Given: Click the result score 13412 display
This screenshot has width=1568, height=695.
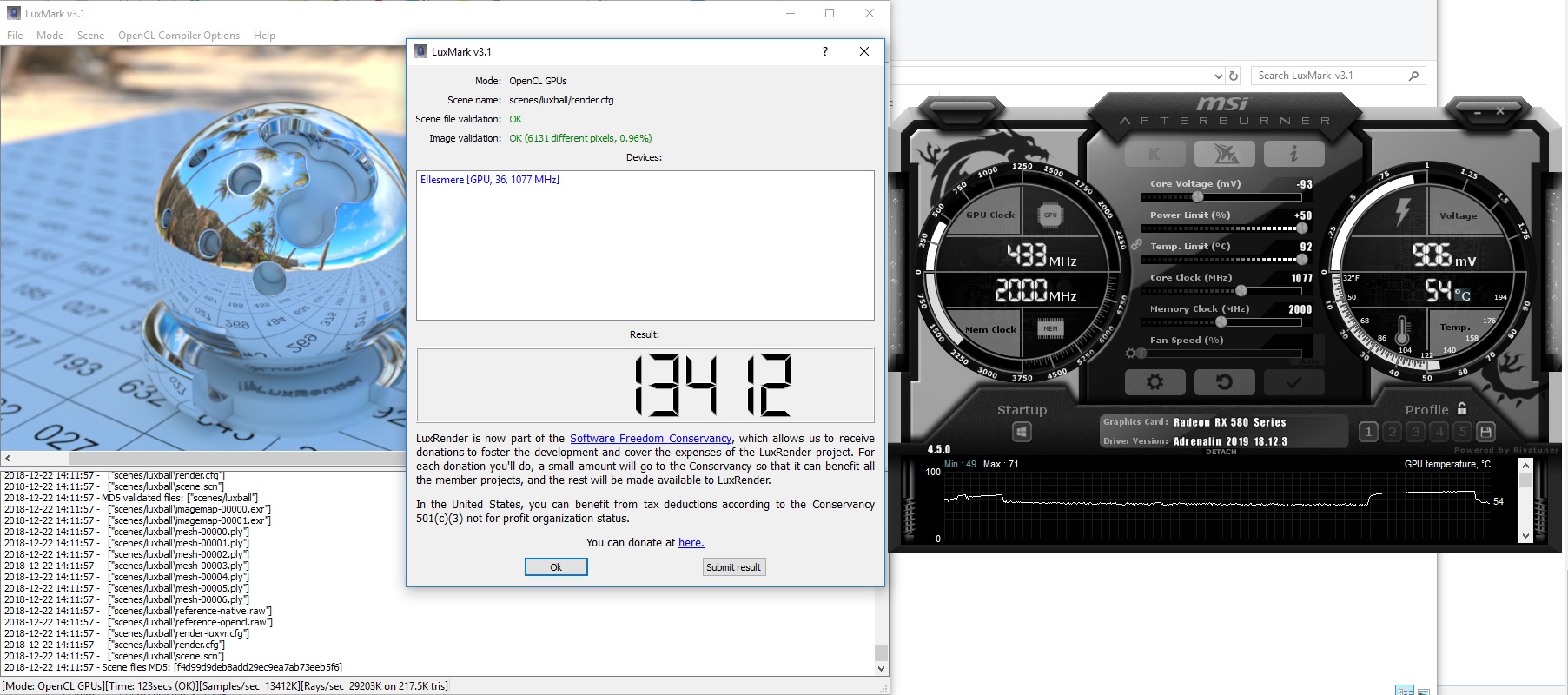Looking at the screenshot, I should click(x=645, y=386).
